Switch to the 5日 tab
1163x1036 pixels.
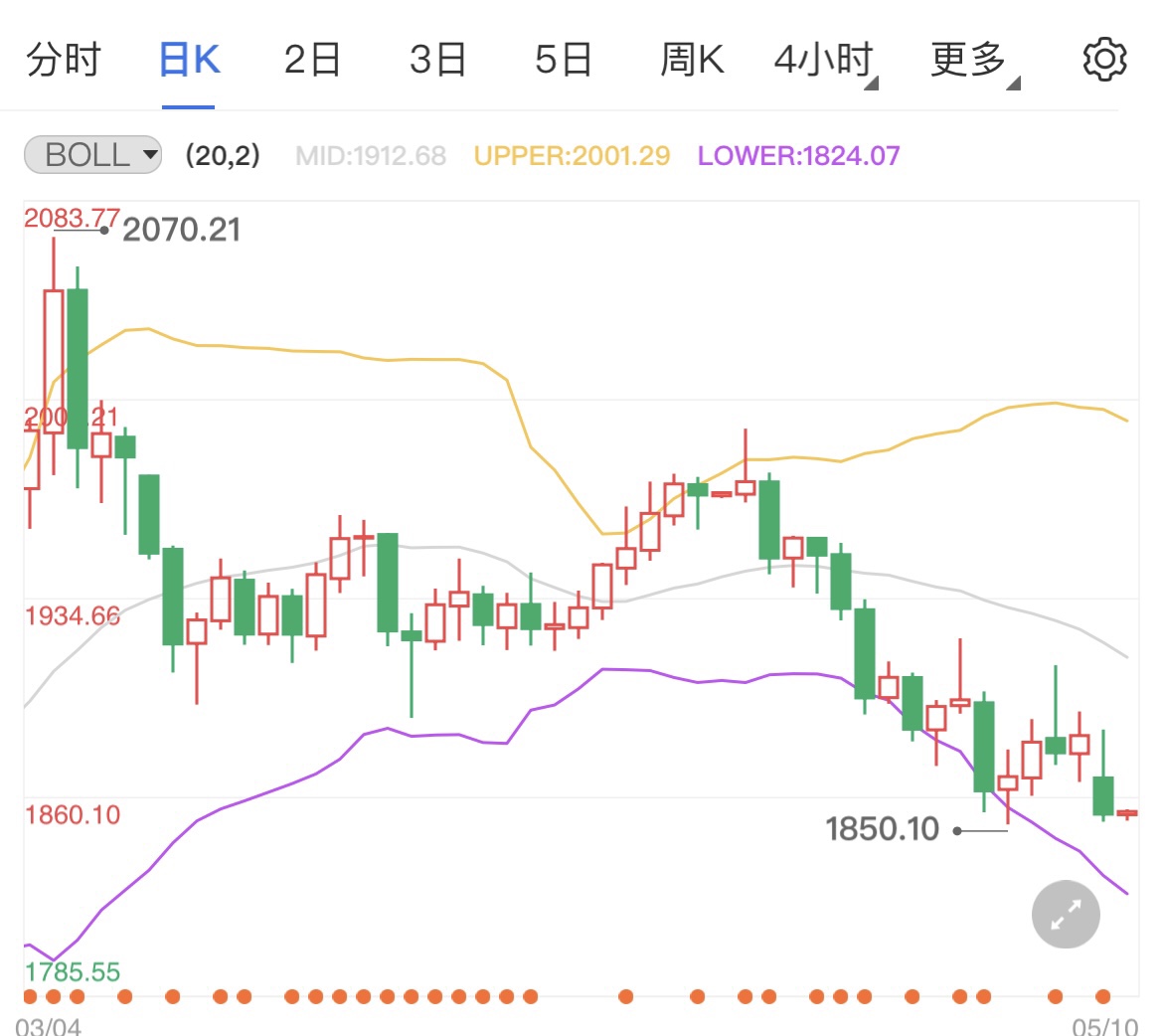tap(563, 60)
